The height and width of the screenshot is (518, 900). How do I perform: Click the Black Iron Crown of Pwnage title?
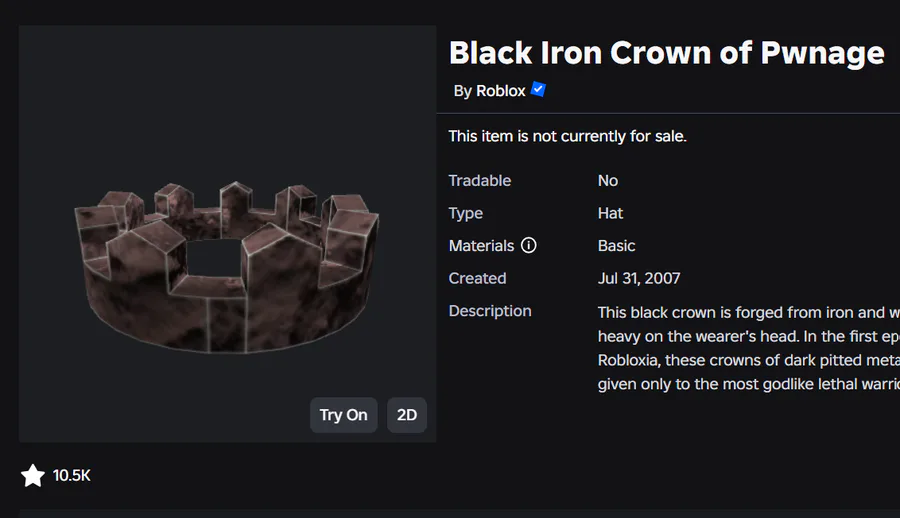666,53
